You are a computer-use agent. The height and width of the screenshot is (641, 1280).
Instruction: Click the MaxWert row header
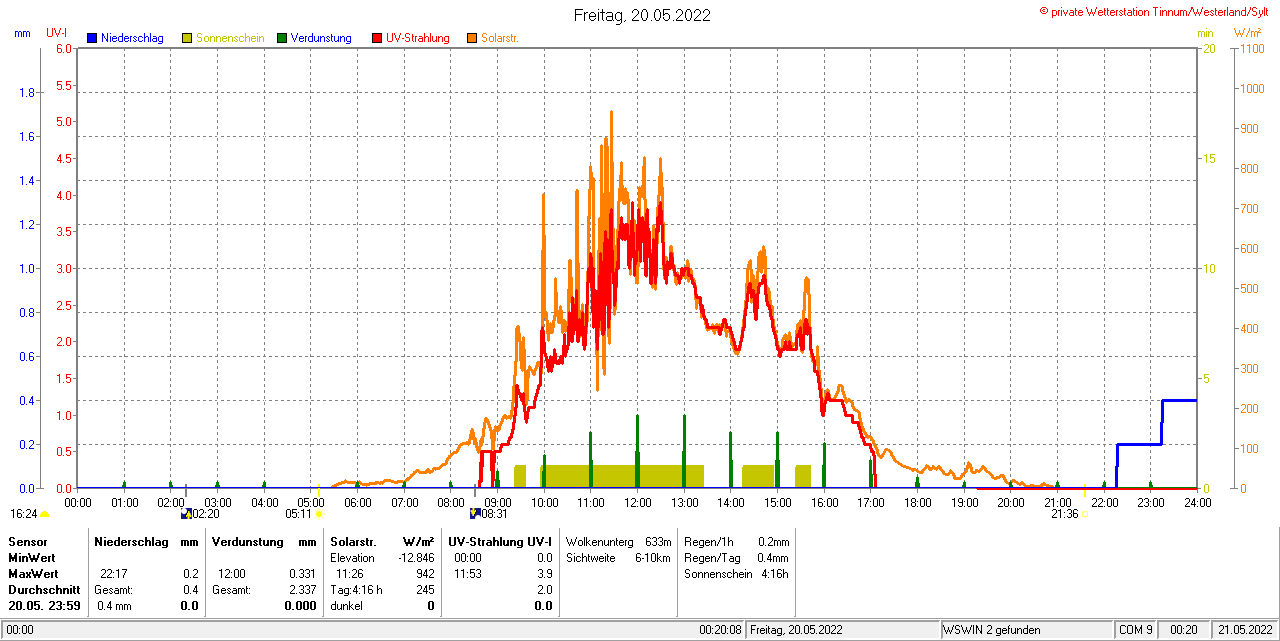(x=33, y=574)
